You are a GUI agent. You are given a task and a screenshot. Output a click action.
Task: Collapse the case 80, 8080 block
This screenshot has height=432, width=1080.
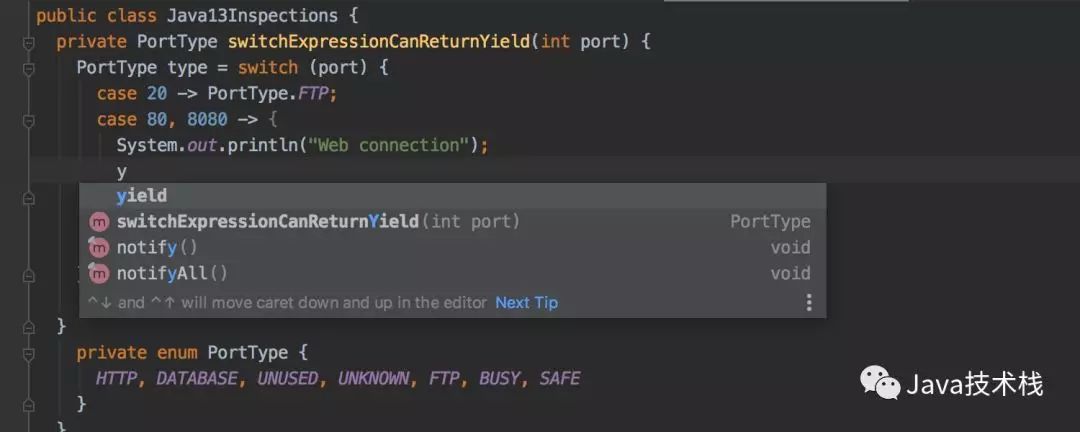tap(28, 121)
